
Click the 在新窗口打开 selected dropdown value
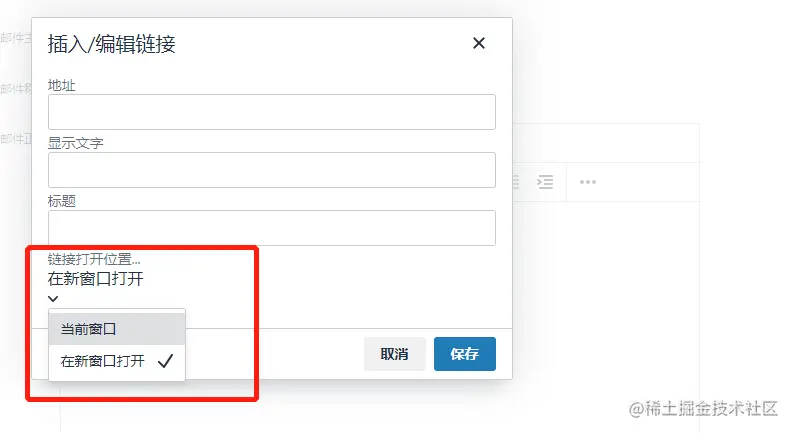pos(96,279)
